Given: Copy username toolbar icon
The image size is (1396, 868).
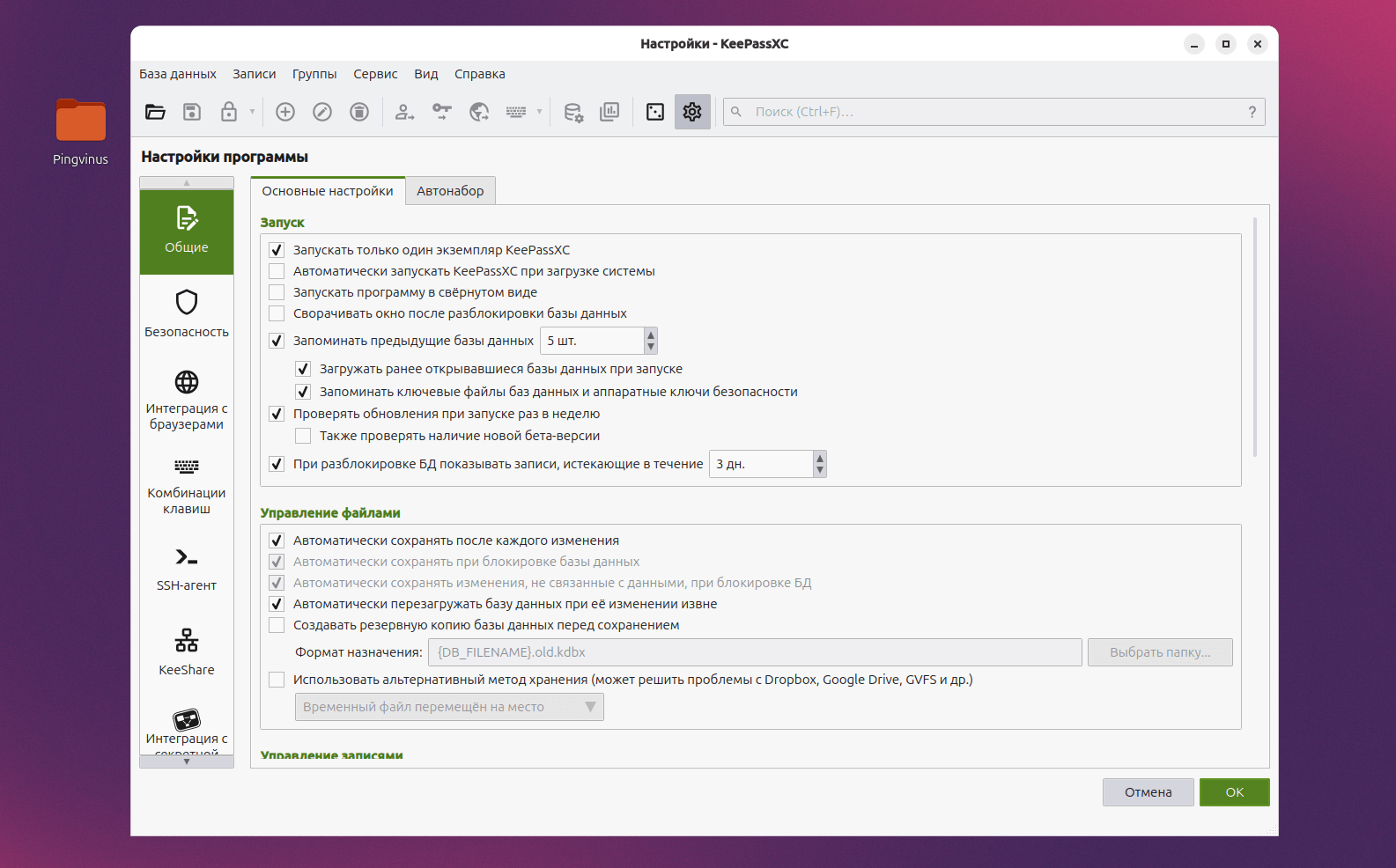Looking at the screenshot, I should pyautogui.click(x=404, y=112).
